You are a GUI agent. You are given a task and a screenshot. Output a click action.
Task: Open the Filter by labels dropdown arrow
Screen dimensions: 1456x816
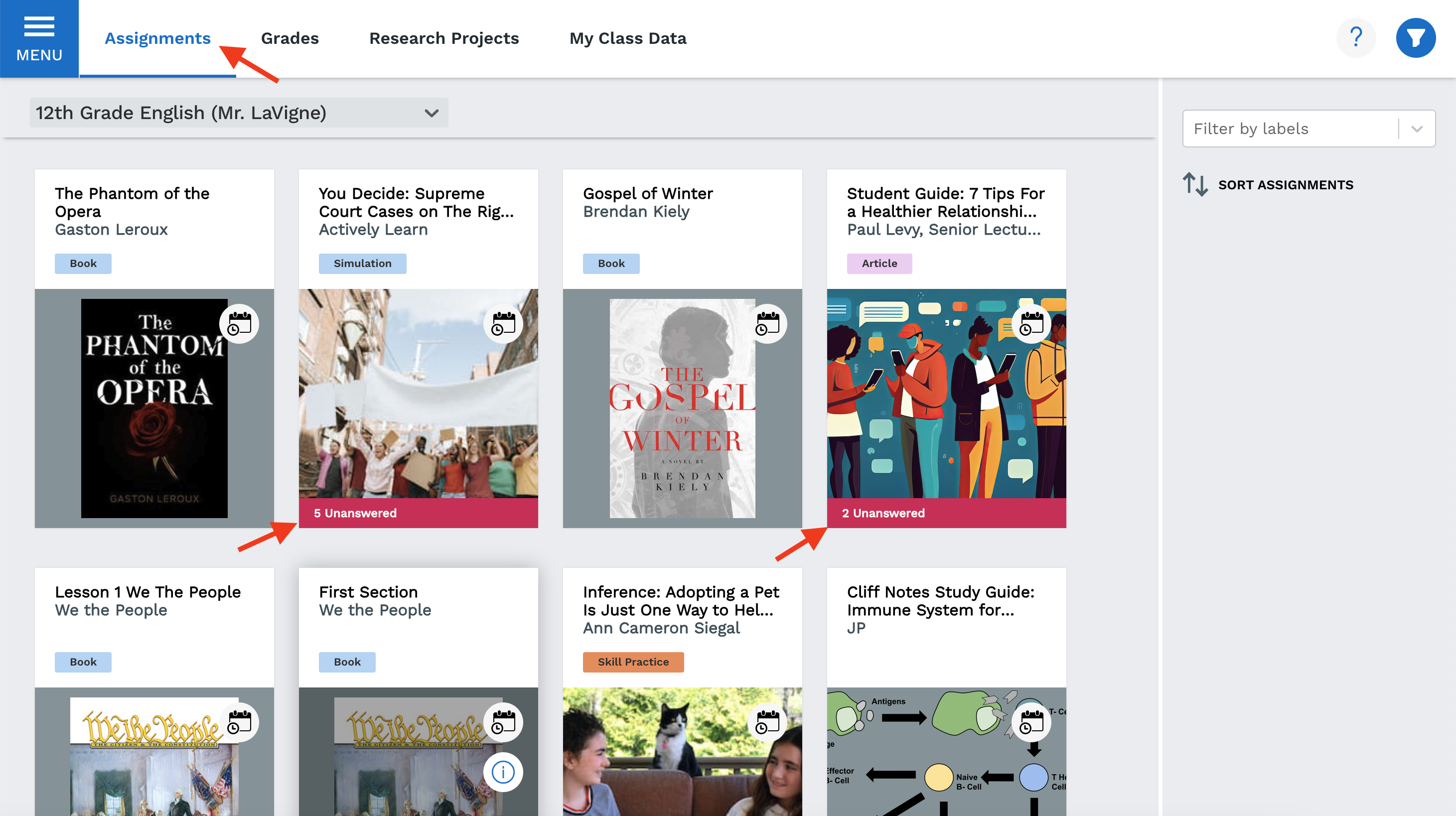click(x=1417, y=129)
